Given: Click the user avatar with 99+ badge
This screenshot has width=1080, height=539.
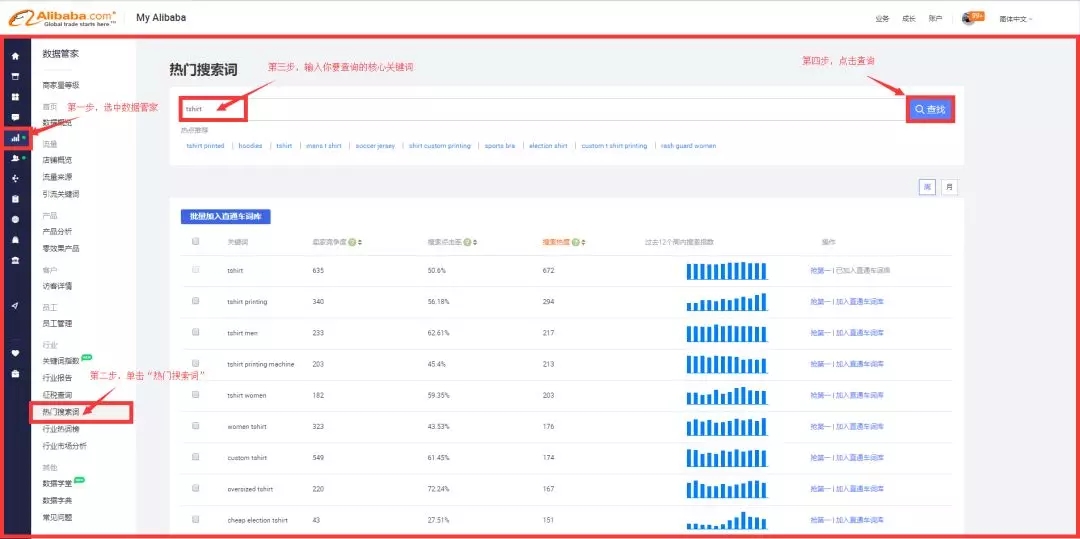Looking at the screenshot, I should click(968, 18).
